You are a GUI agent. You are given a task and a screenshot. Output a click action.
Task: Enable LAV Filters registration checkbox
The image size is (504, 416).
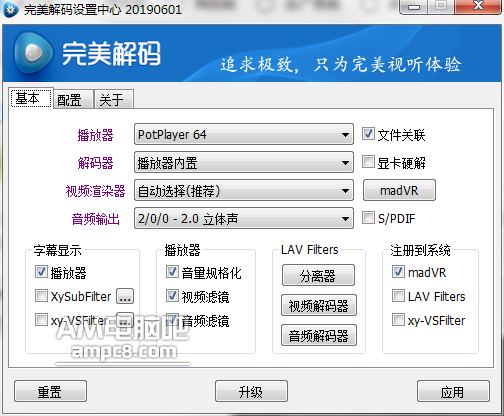(398, 296)
